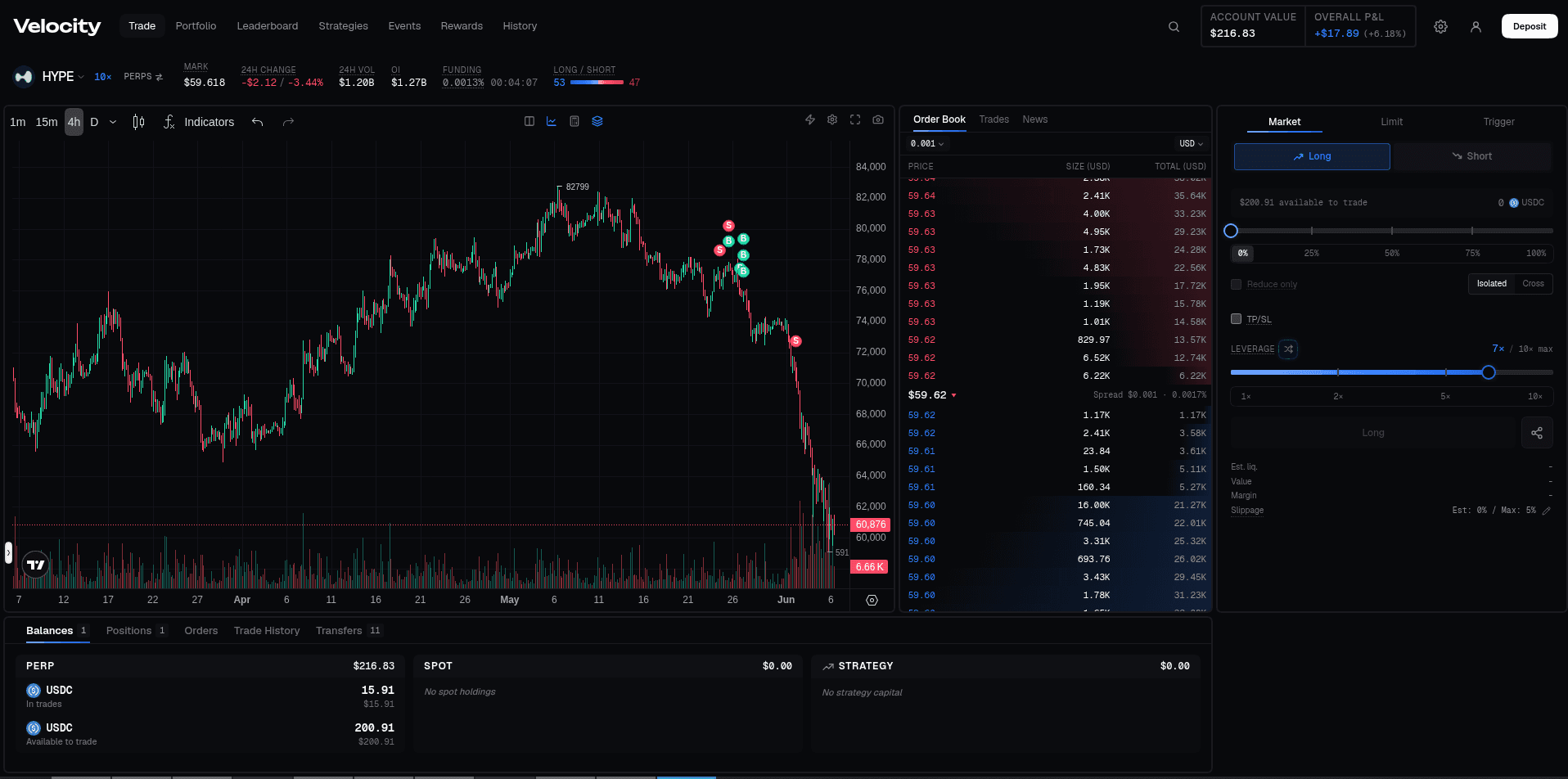Image resolution: width=1568 pixels, height=779 pixels.
Task: Click the PERPS swap arrows icon
Action: tap(159, 77)
